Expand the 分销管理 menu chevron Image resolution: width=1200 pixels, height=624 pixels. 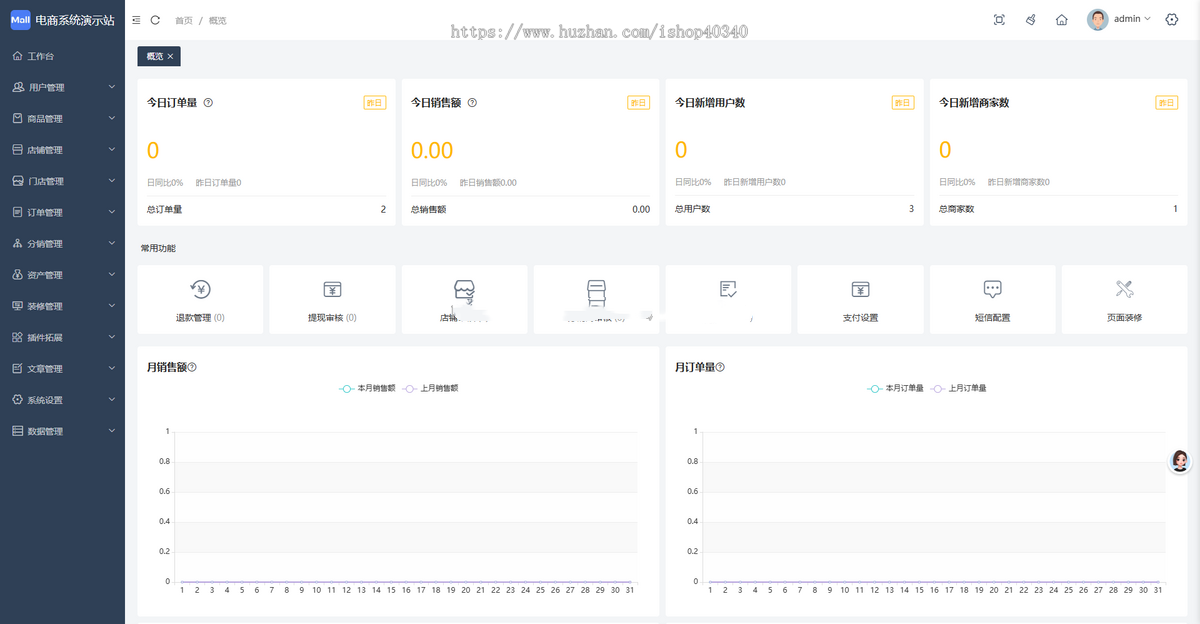pos(112,243)
